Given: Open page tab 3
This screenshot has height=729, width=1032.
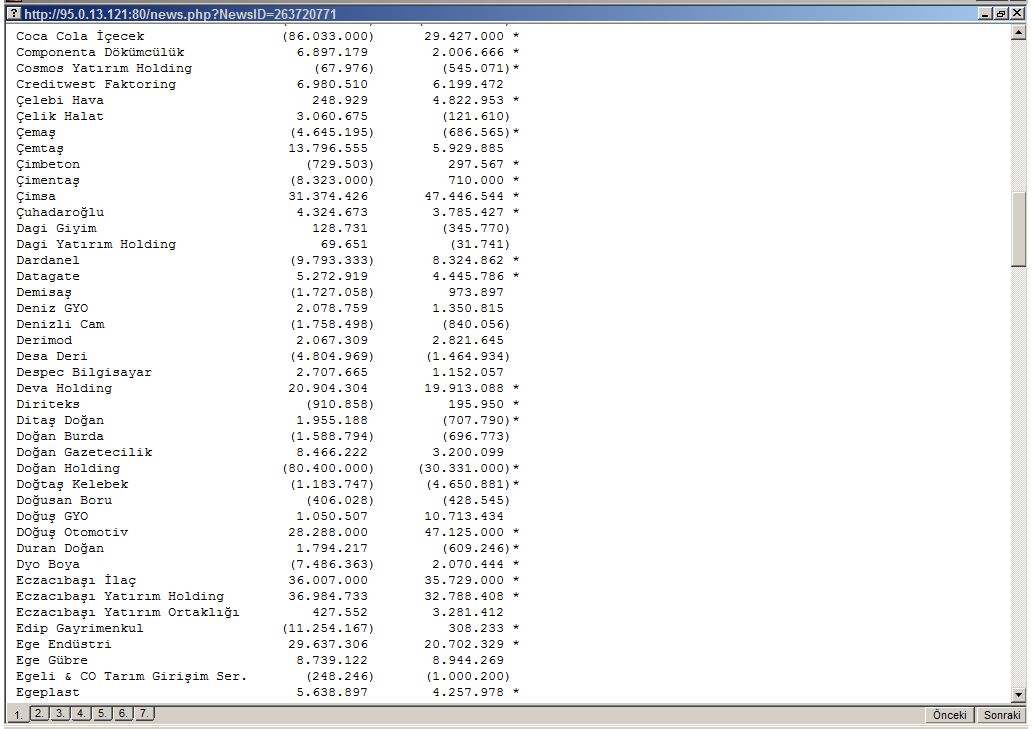Looking at the screenshot, I should click(x=60, y=713).
